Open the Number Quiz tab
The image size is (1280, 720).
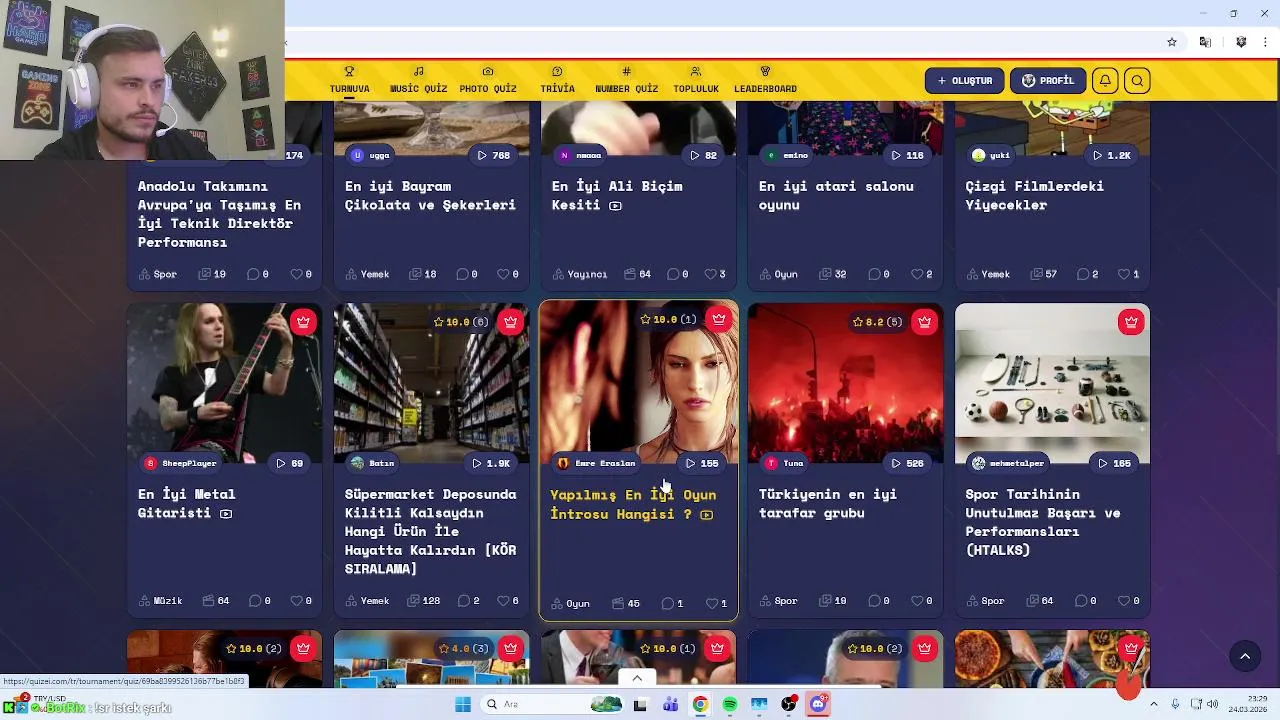coord(626,81)
